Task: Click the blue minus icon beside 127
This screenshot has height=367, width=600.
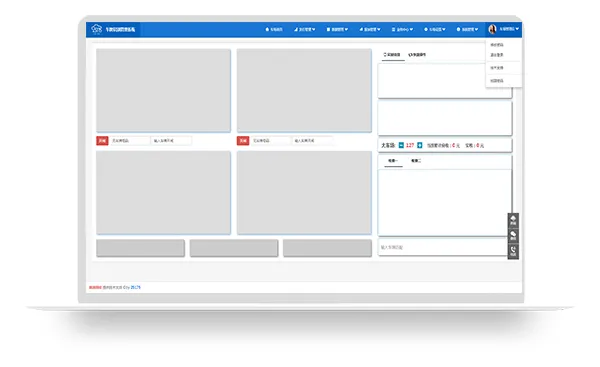Action: tap(401, 145)
